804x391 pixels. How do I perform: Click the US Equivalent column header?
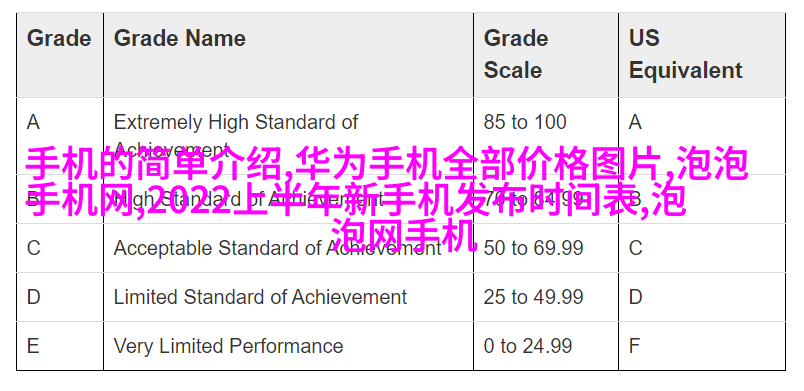click(702, 55)
